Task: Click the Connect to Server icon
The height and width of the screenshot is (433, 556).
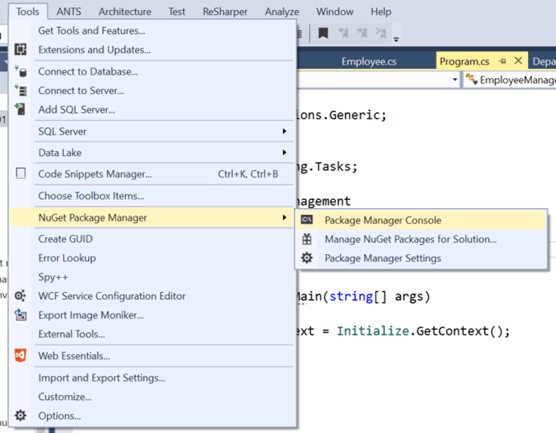Action: tap(21, 90)
